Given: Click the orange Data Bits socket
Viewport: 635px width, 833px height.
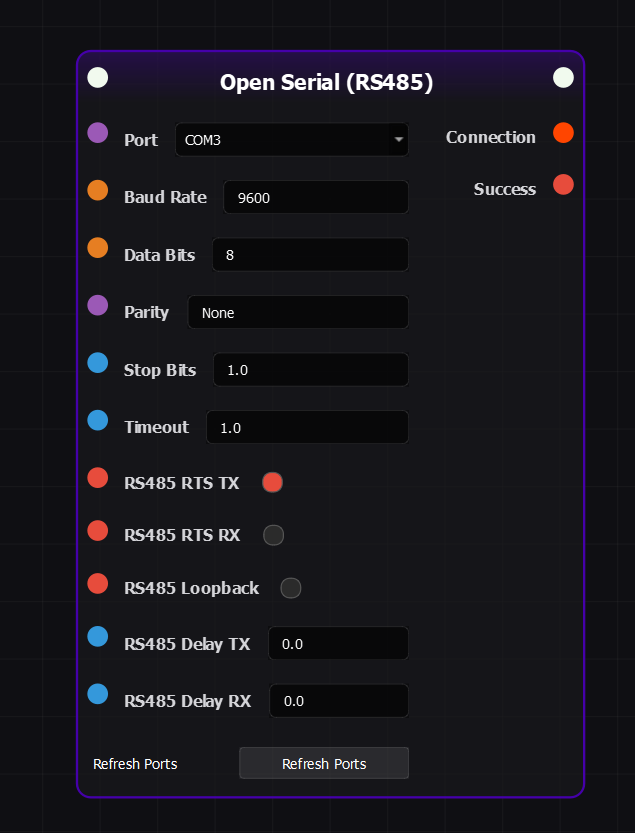Looking at the screenshot, I should click(x=98, y=248).
